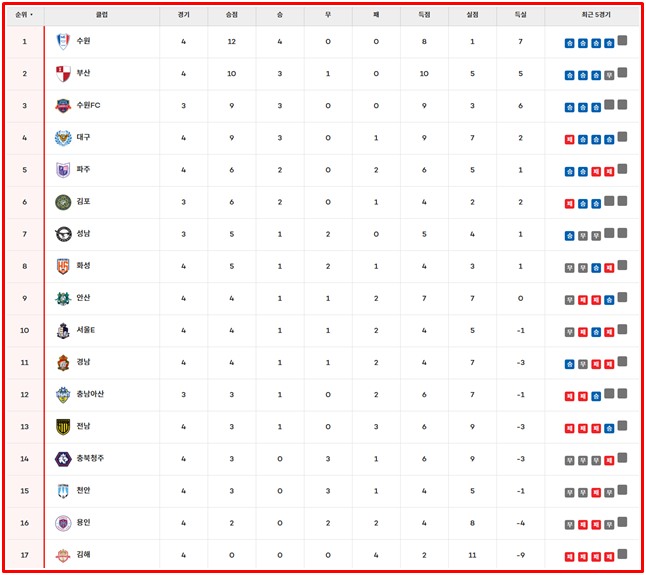Viewport: 646px width, 575px height.
Task: Open the 파주 club name link
Action: point(83,170)
